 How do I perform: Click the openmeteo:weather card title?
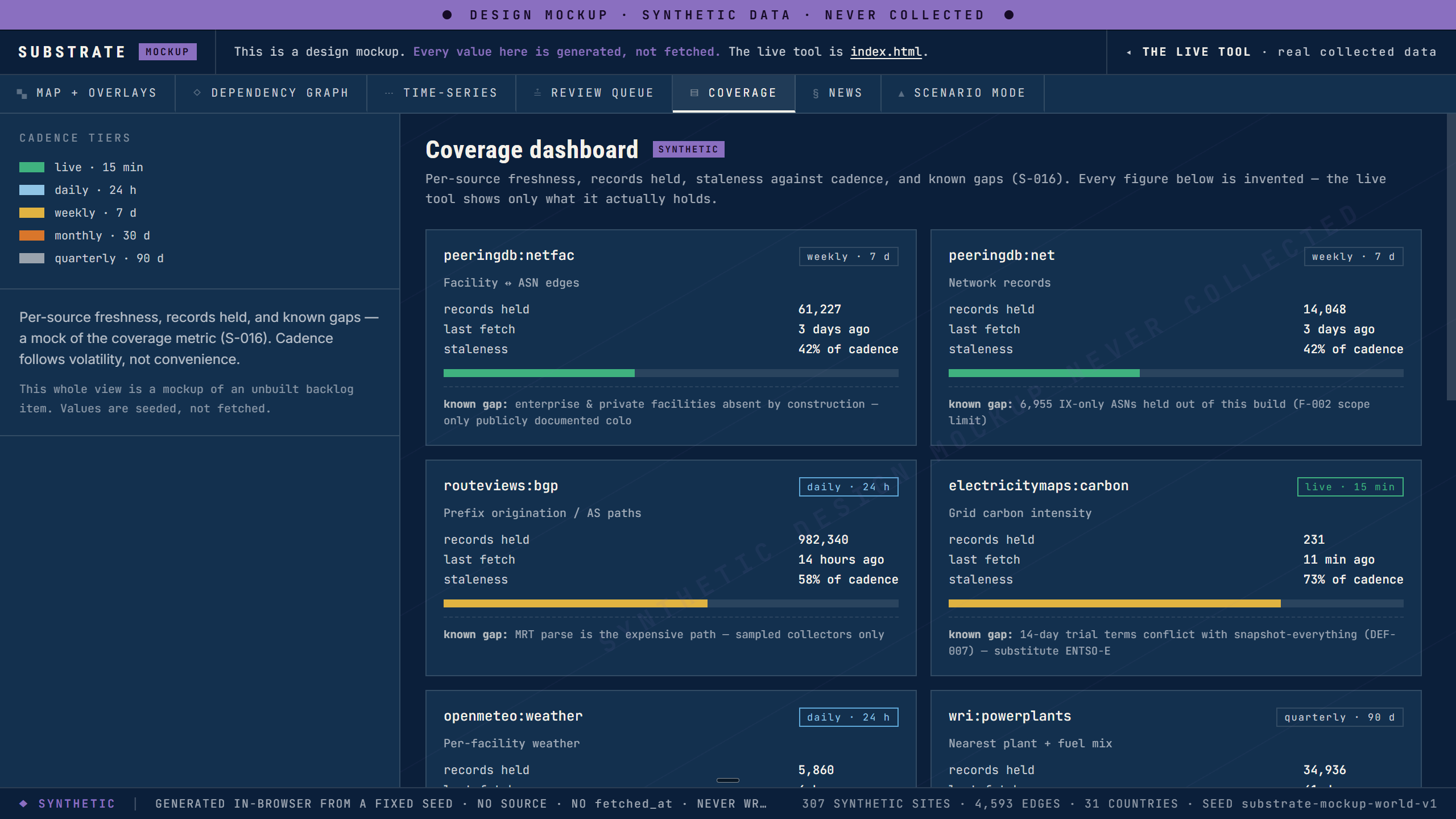point(513,717)
